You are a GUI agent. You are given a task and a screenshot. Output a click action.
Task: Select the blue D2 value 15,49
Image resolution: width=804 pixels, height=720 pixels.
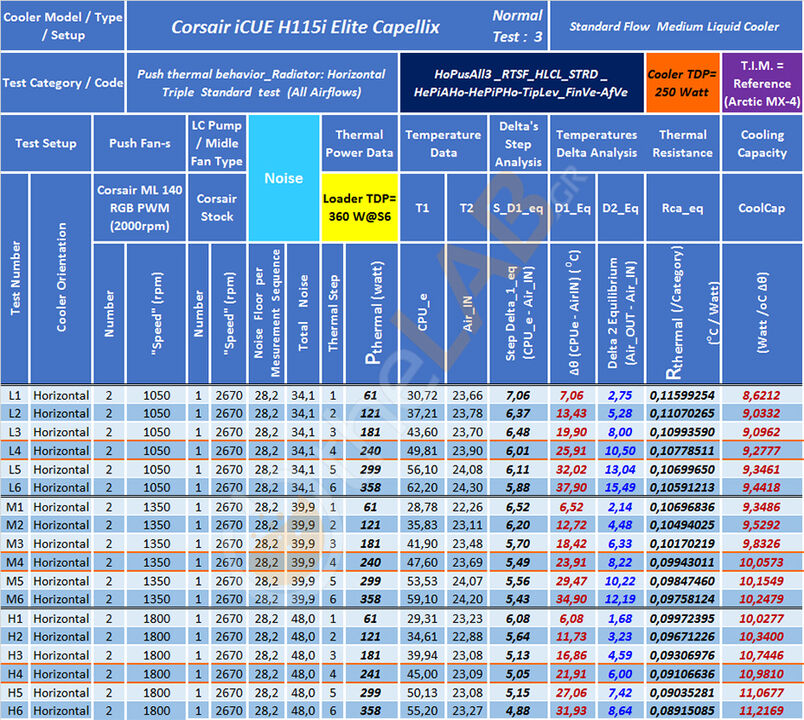[620, 487]
